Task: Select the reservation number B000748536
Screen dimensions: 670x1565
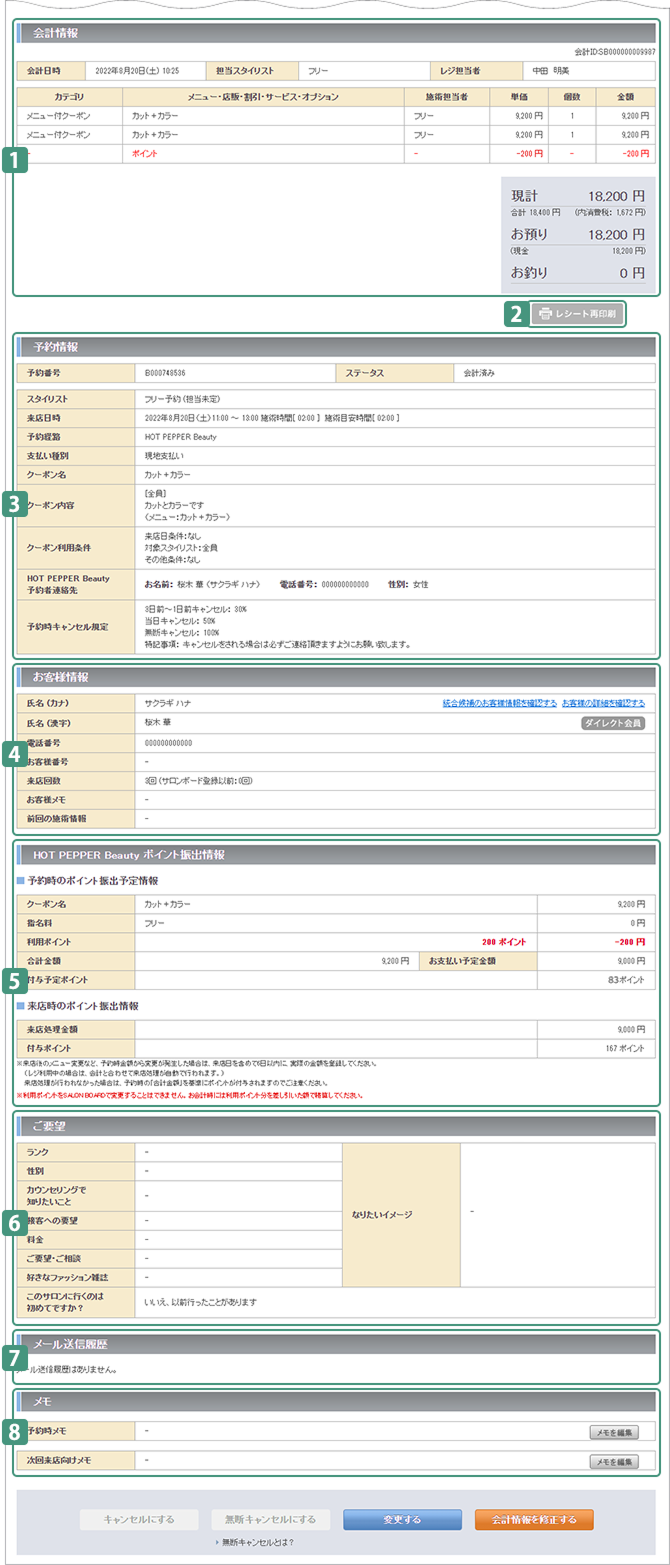Action: coord(166,373)
